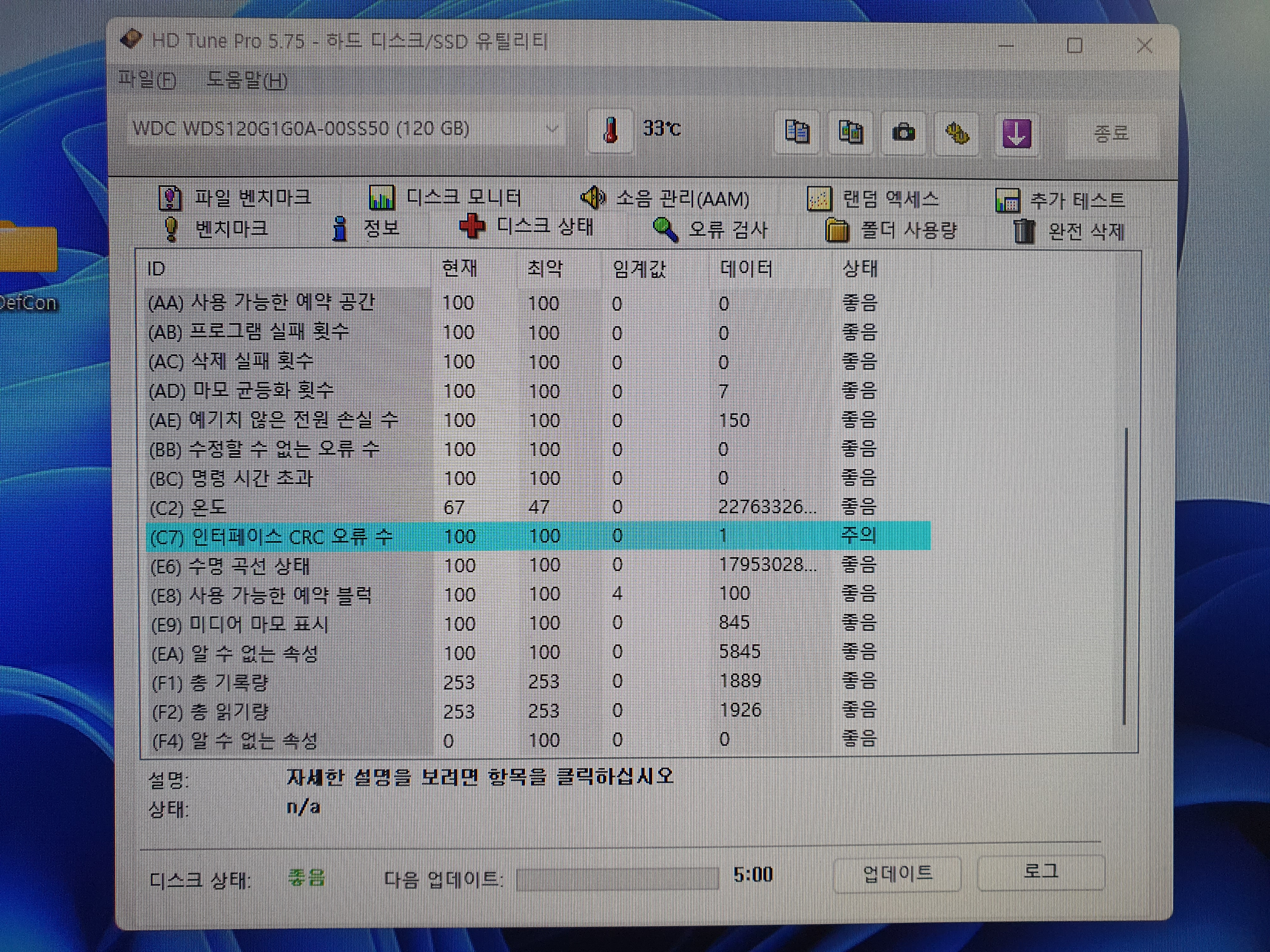Select the (BB) 수정할 수 없는 오류 수 row
The height and width of the screenshot is (952, 1270).
coord(537,449)
